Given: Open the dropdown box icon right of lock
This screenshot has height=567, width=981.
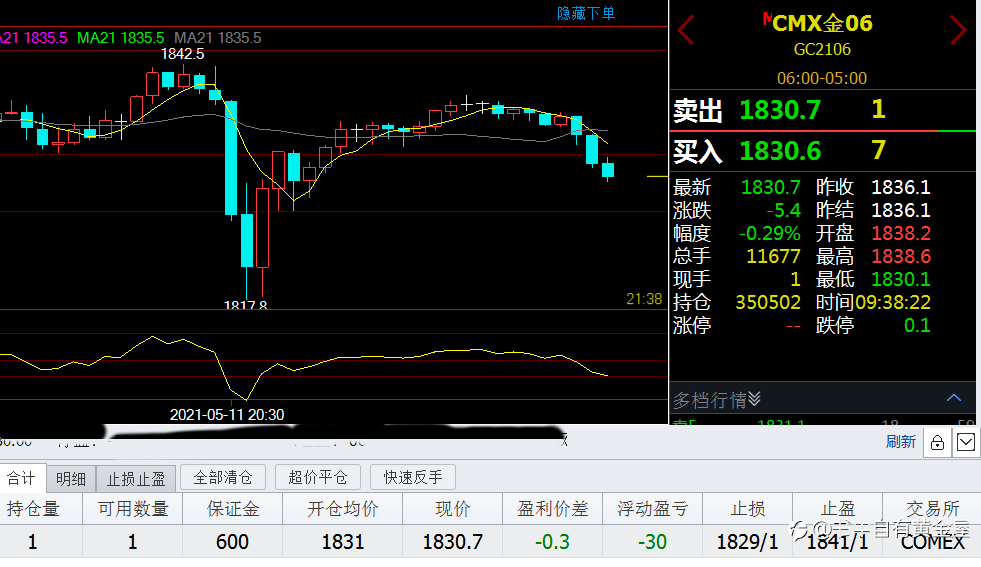Looking at the screenshot, I should pos(965,442).
